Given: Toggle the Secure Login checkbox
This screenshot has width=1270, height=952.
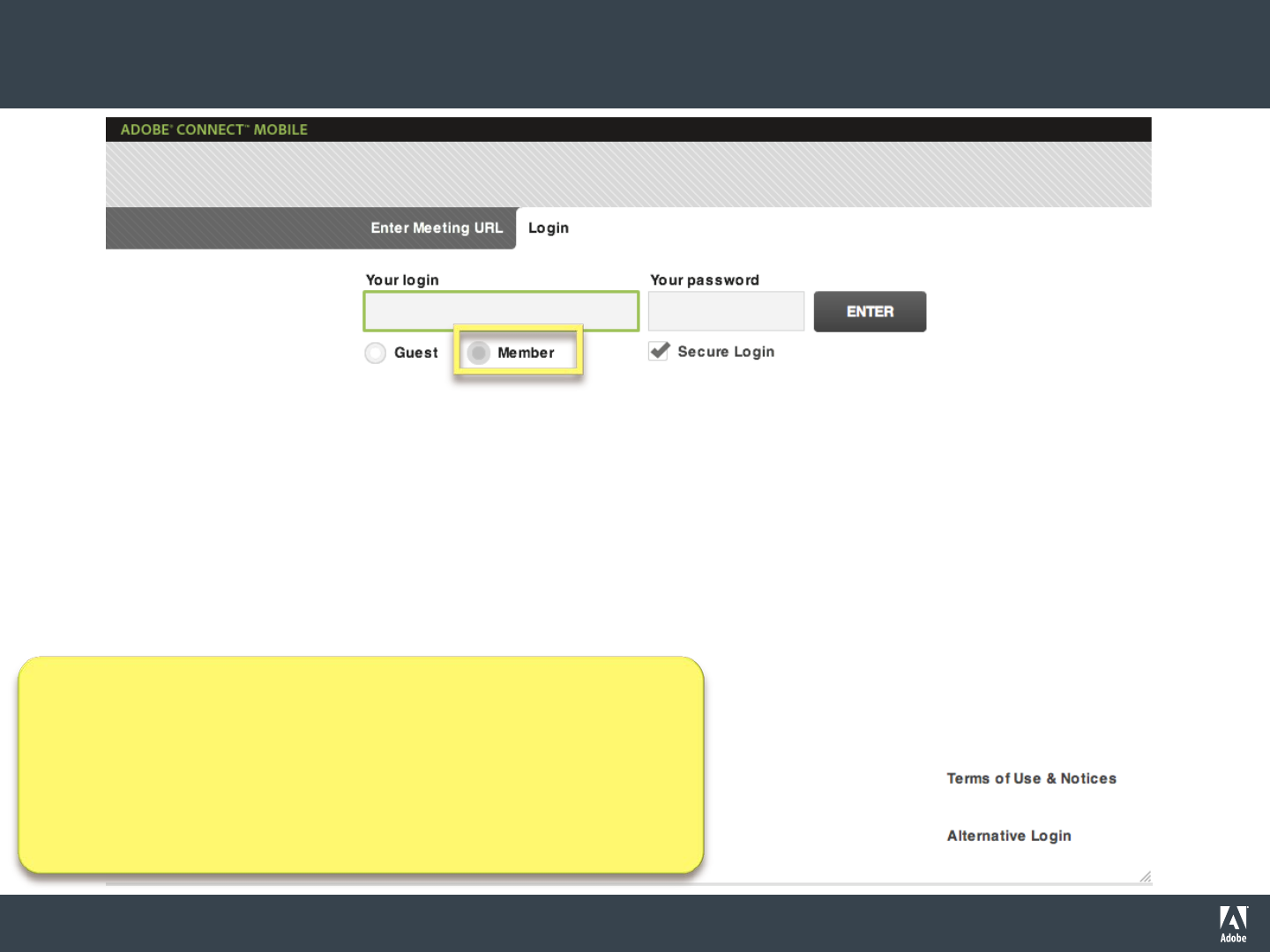Looking at the screenshot, I should pos(659,351).
